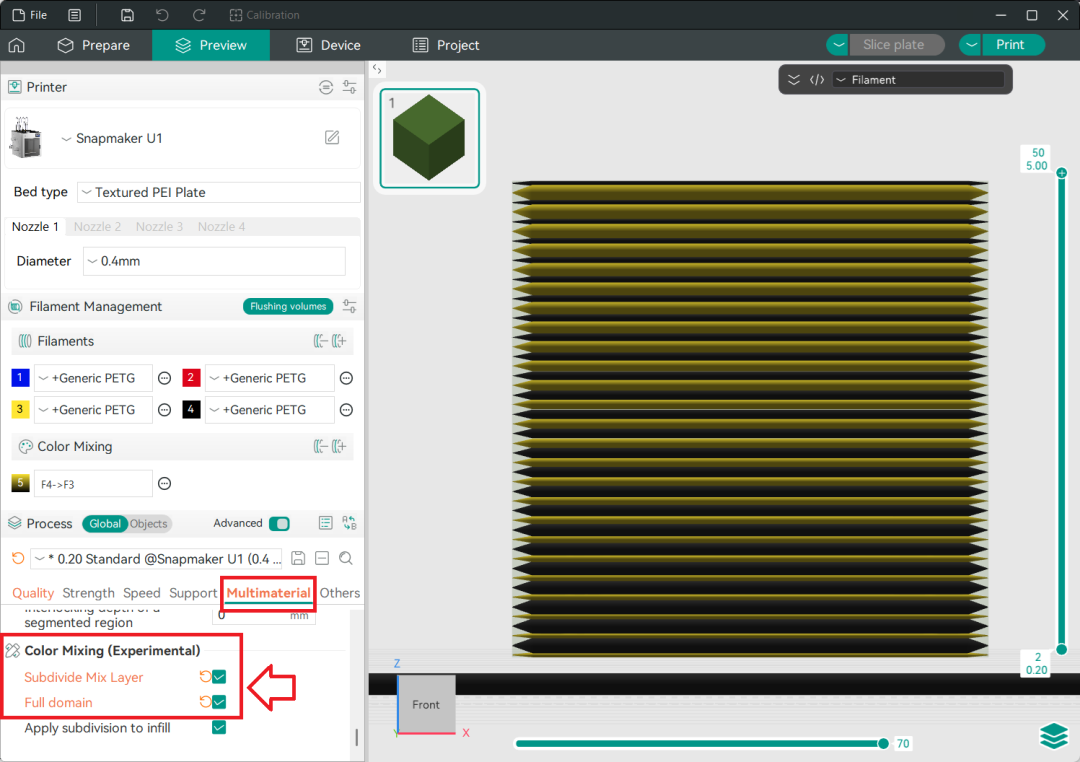This screenshot has height=762, width=1080.
Task: Open filament 2 Generic PETG dropdown
Action: pos(269,378)
